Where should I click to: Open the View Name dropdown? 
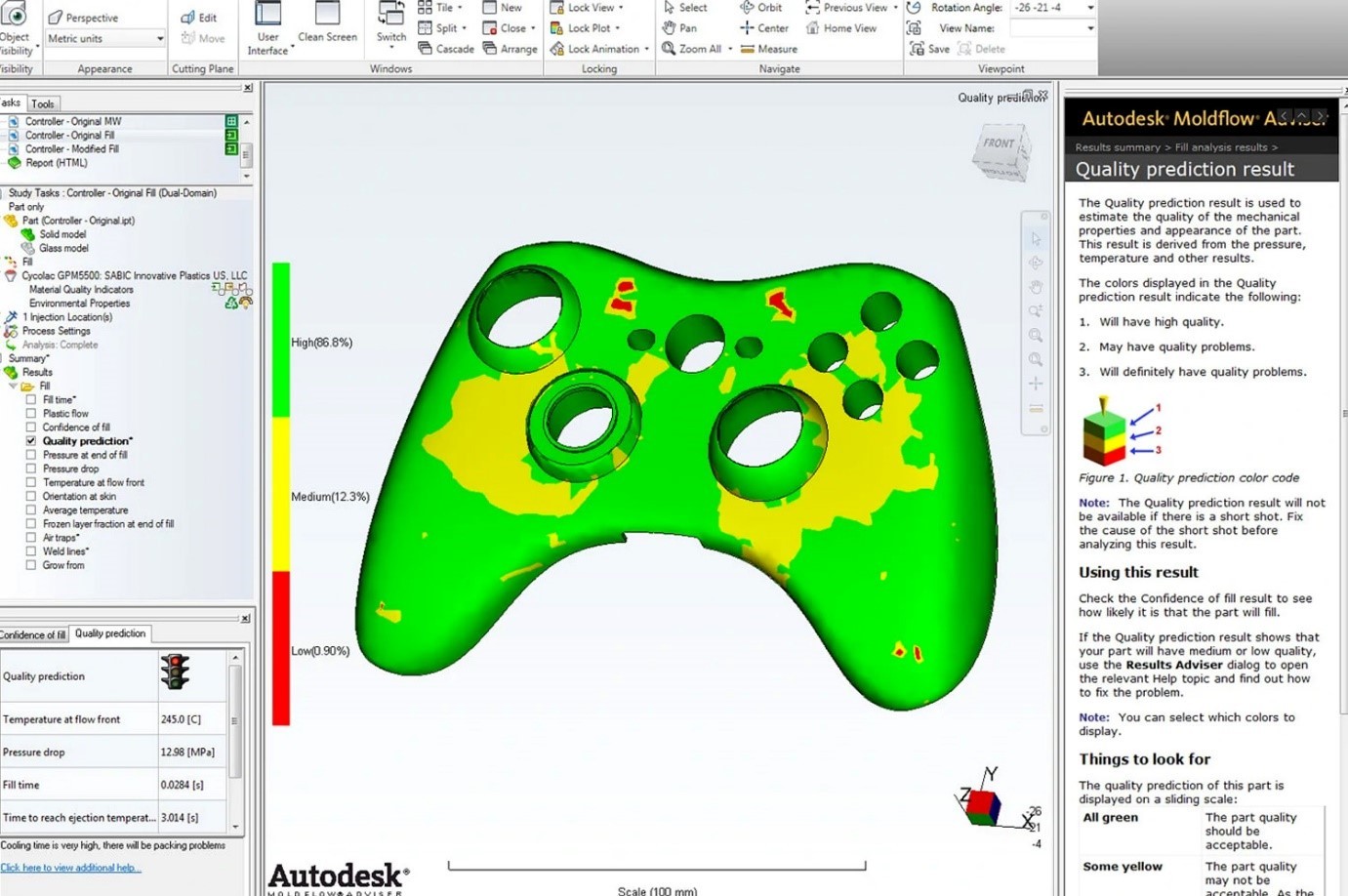pos(1090,28)
